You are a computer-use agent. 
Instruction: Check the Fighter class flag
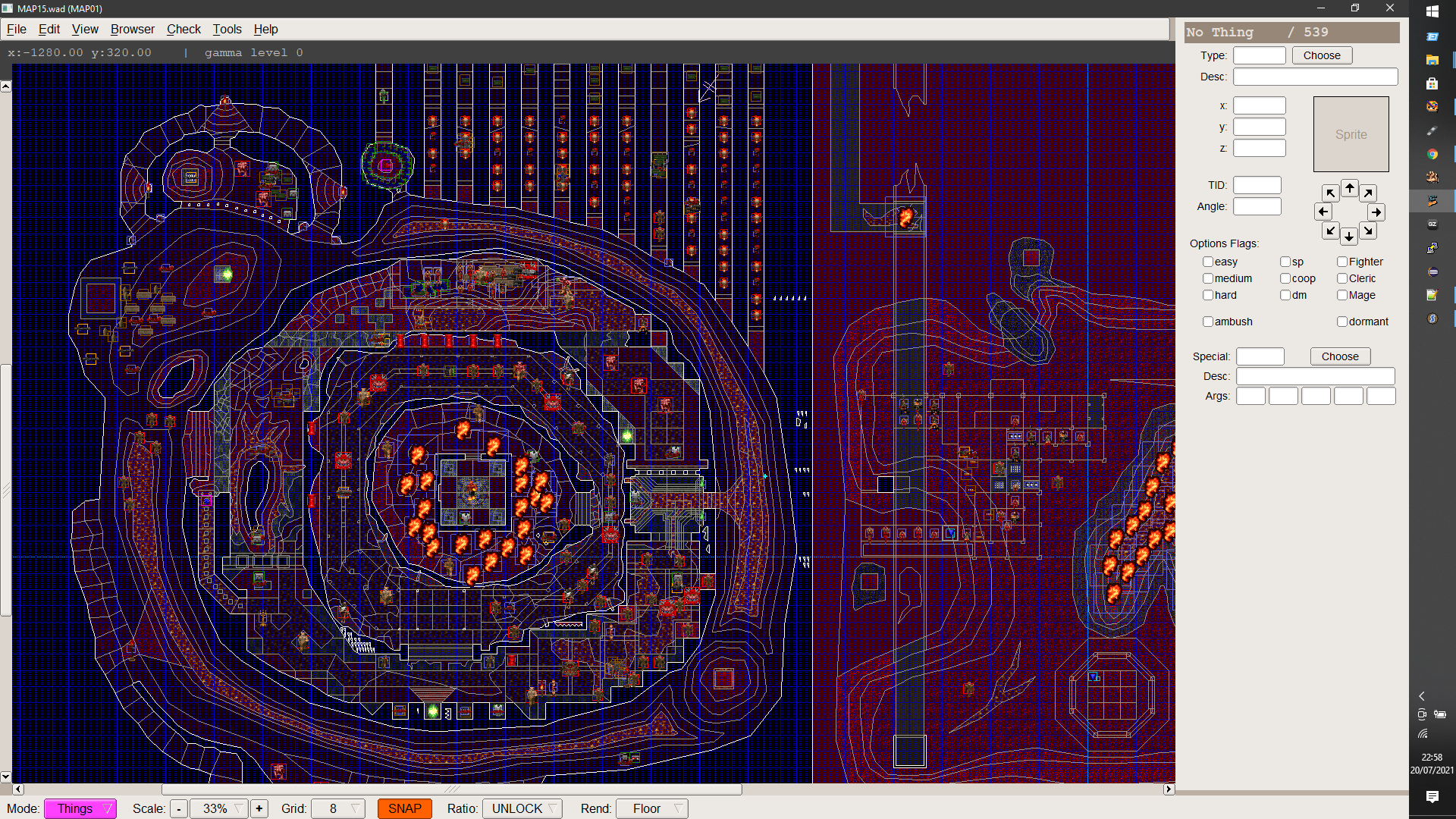(1342, 262)
